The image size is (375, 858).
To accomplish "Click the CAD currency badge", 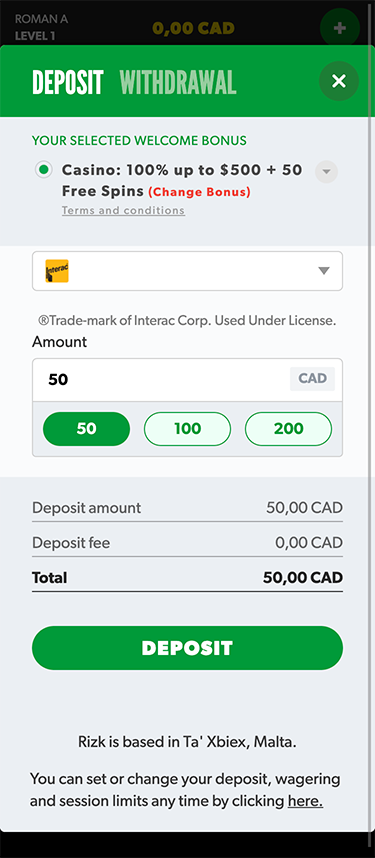I will [x=312, y=379].
